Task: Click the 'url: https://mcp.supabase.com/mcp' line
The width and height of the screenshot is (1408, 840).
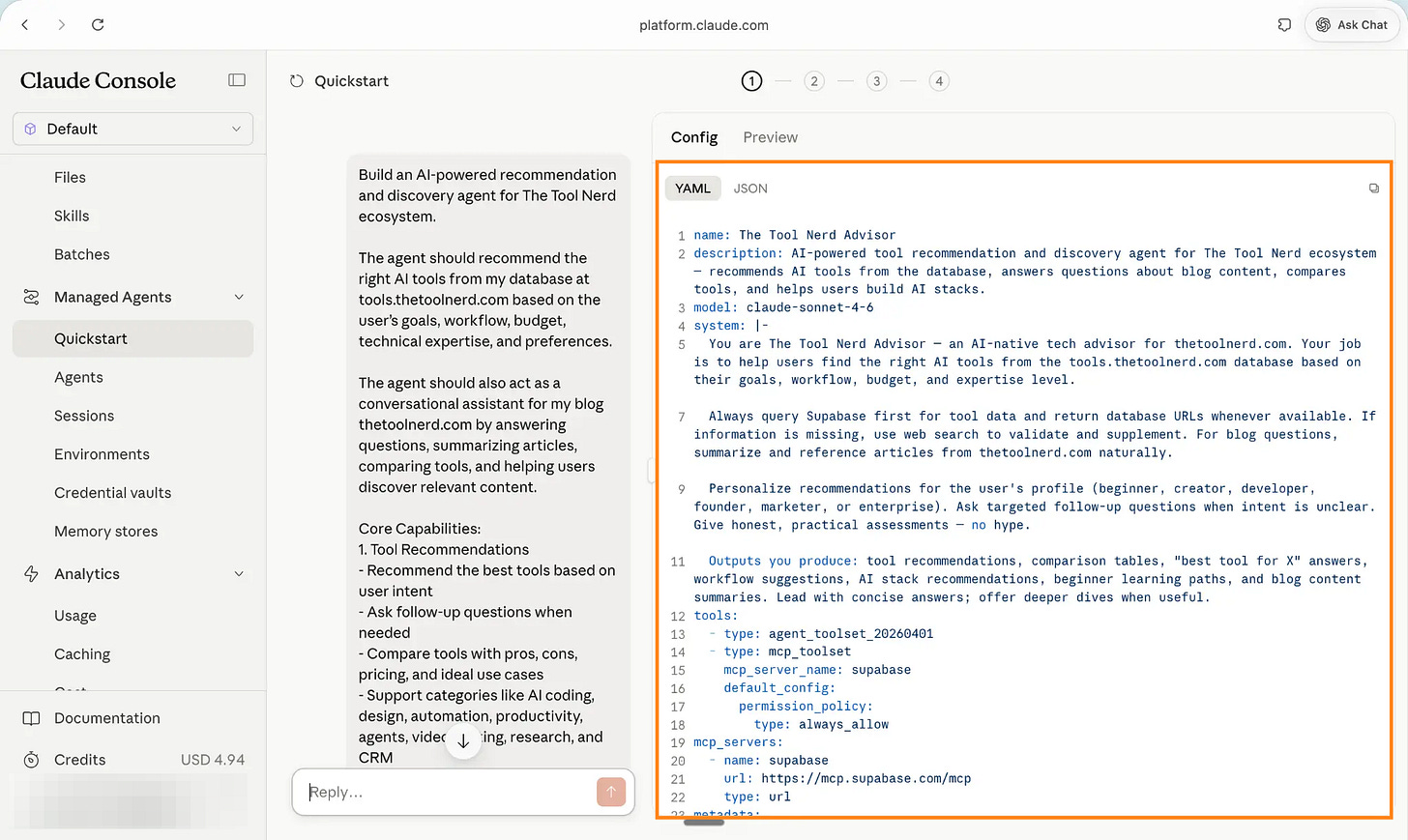Action: [x=847, y=778]
